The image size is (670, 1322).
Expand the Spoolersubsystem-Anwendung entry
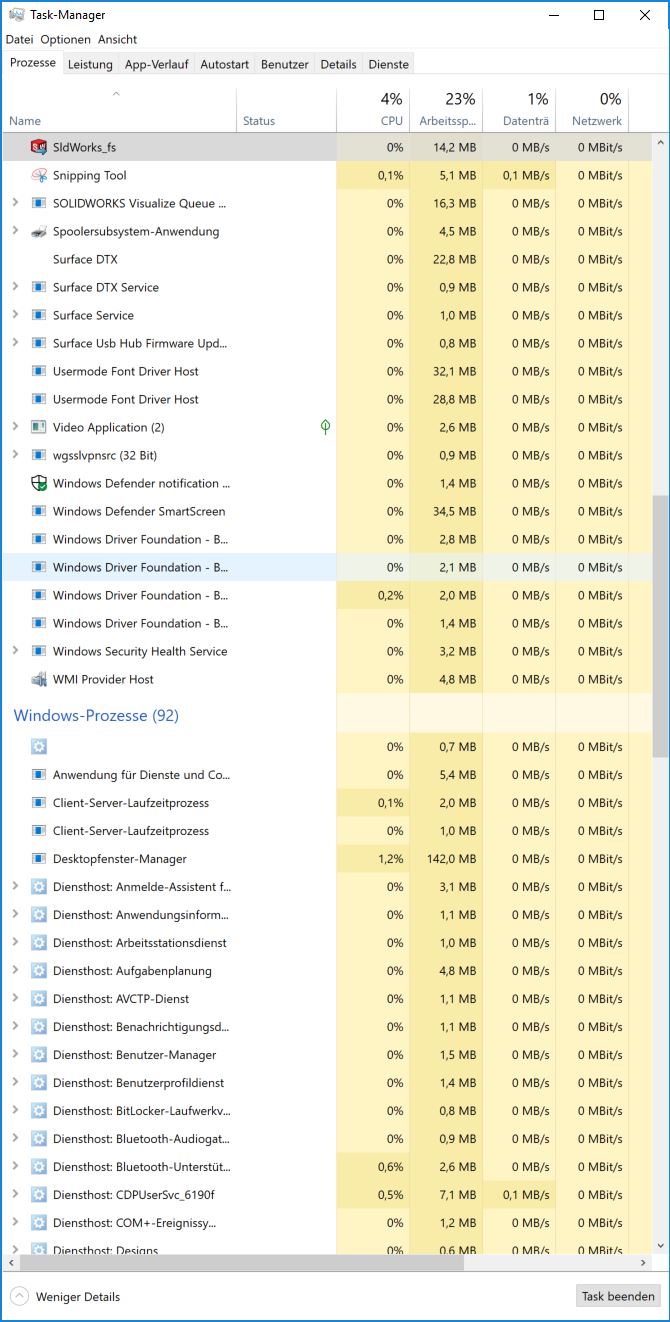pyautogui.click(x=15, y=231)
